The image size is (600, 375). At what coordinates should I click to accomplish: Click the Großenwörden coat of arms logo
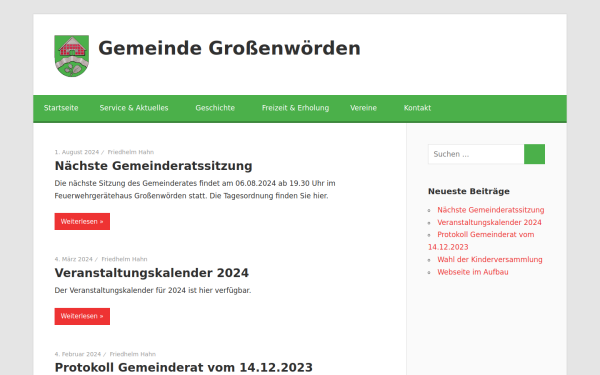coord(72,56)
